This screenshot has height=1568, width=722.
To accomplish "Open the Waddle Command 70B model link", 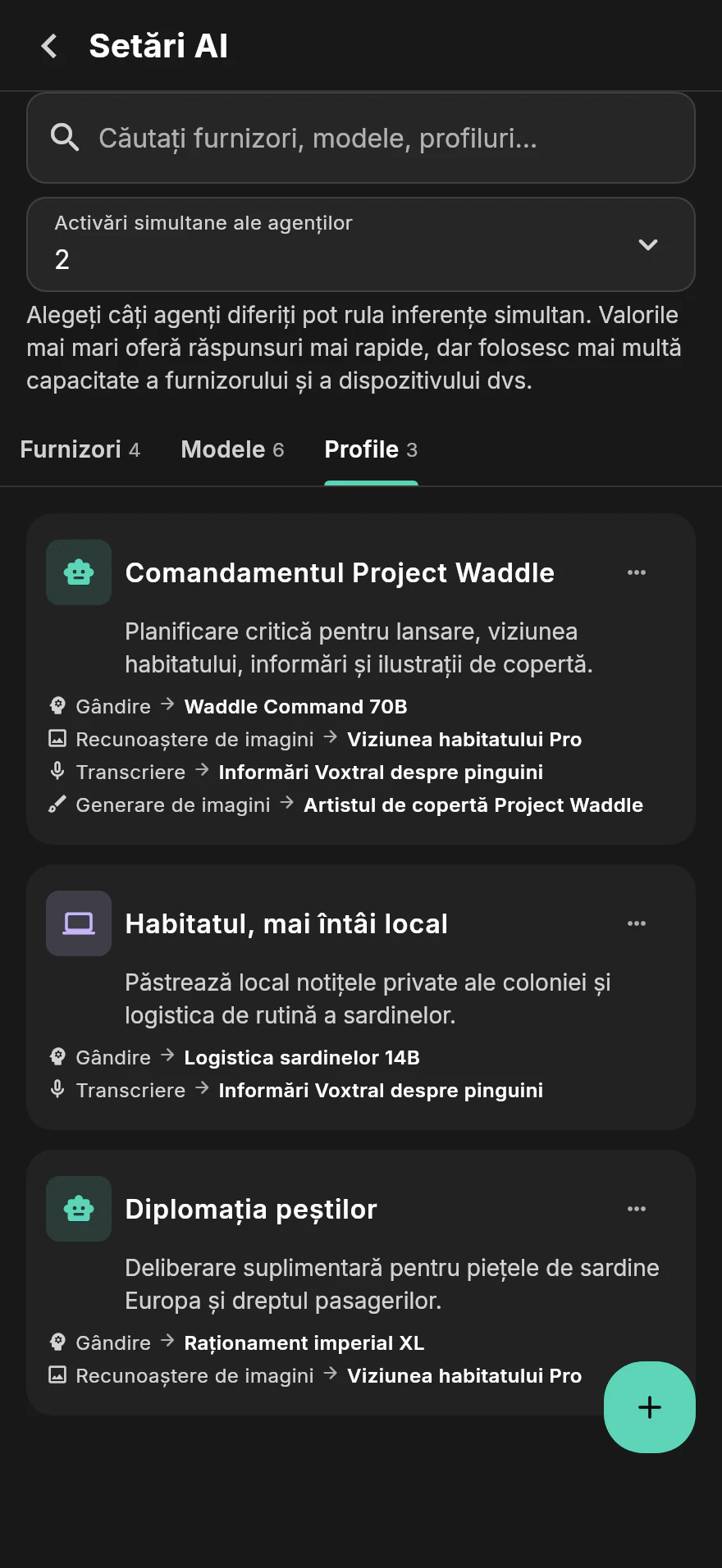I will [x=295, y=707].
